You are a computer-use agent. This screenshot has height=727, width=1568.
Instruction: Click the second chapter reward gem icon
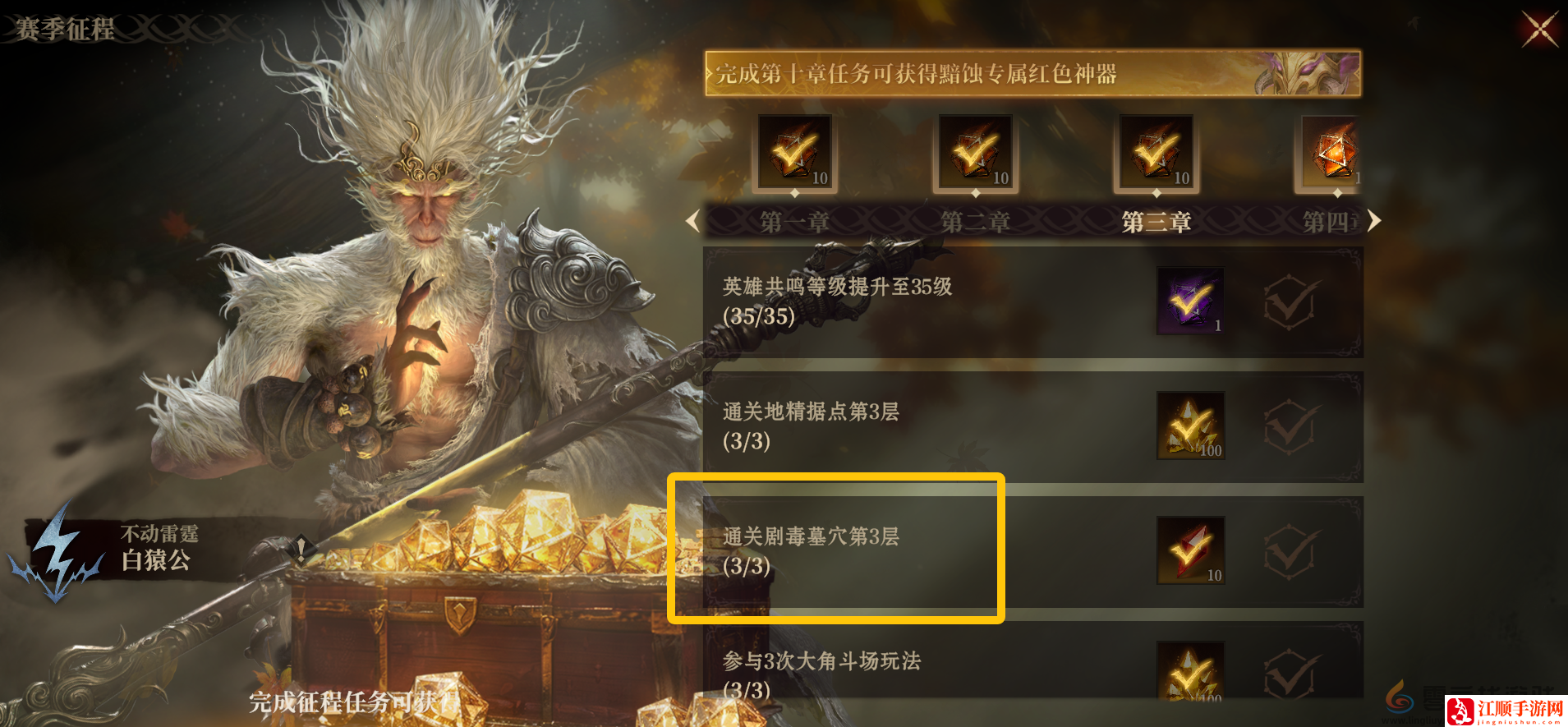975,153
